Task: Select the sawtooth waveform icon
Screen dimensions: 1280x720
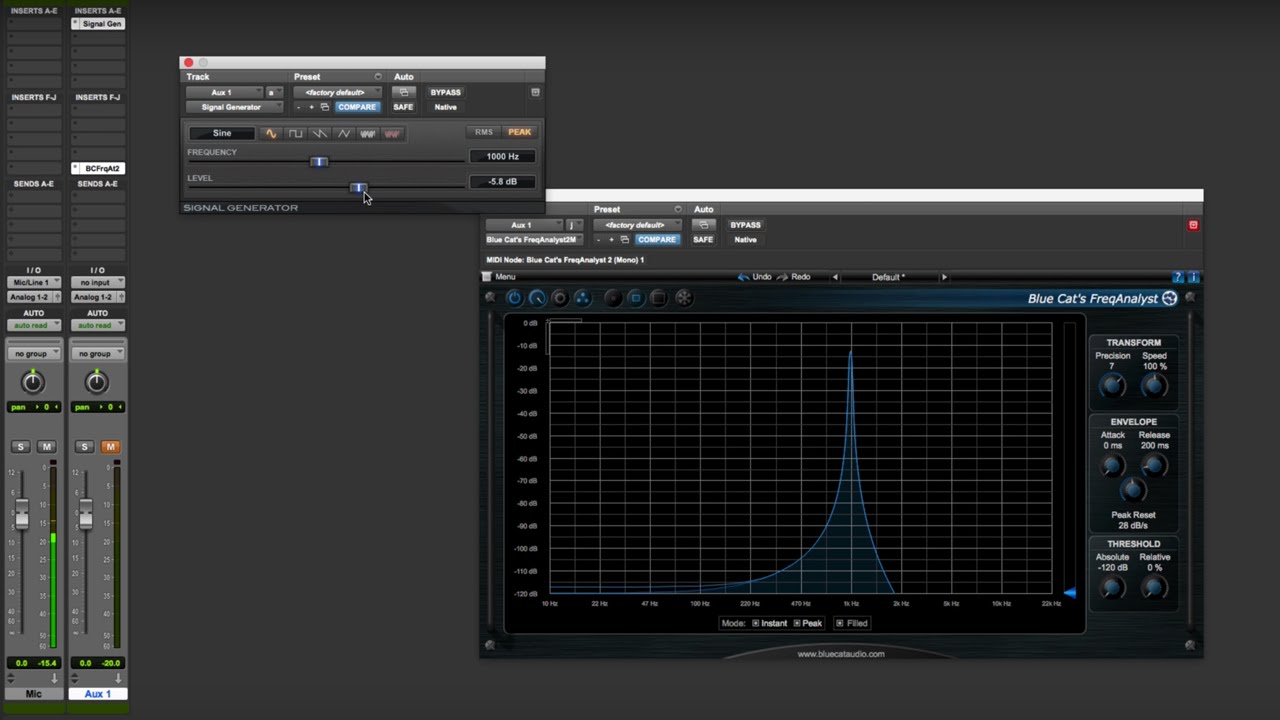Action: (319, 133)
